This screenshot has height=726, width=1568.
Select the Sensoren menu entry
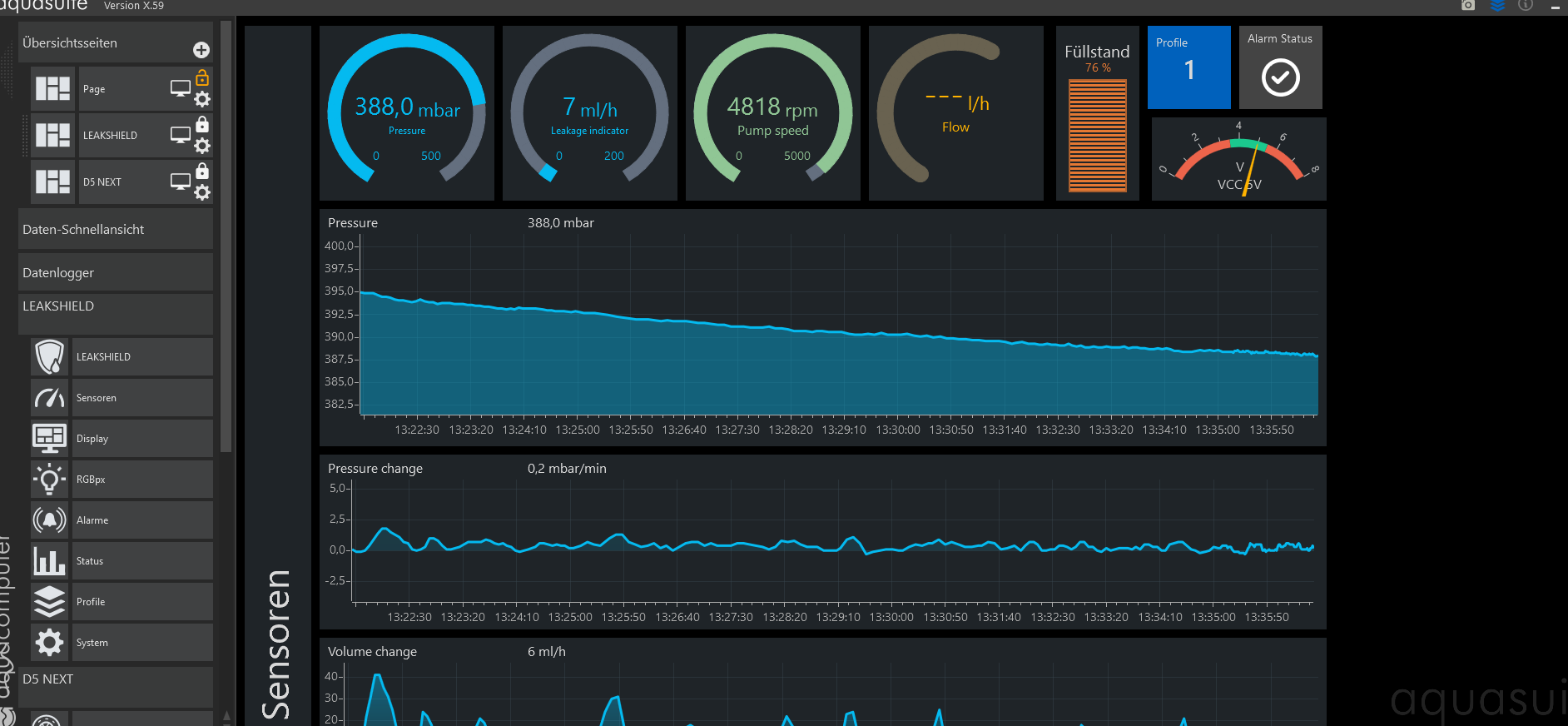[142, 398]
